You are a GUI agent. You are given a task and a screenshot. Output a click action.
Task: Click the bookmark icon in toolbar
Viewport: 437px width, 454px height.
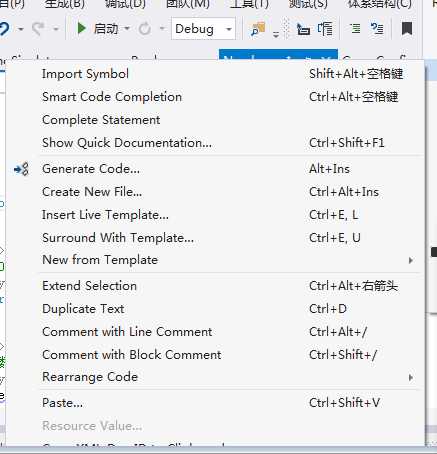tap(407, 29)
